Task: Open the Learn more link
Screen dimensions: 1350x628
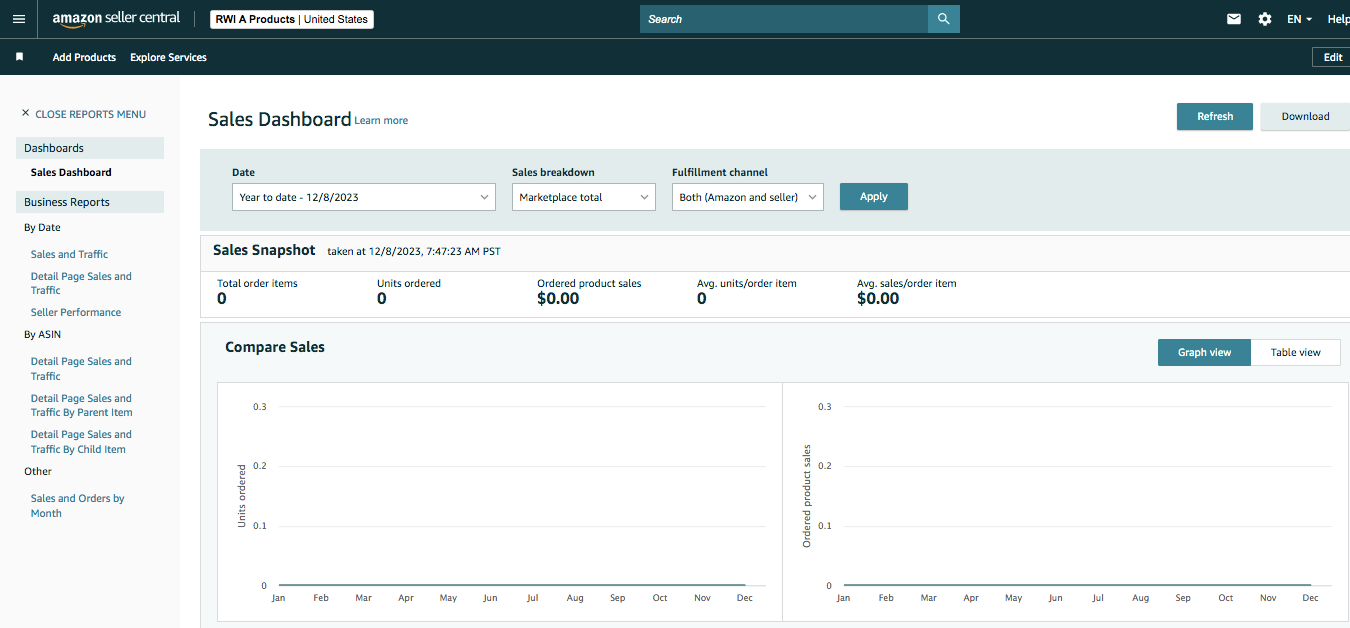Action: [x=381, y=120]
